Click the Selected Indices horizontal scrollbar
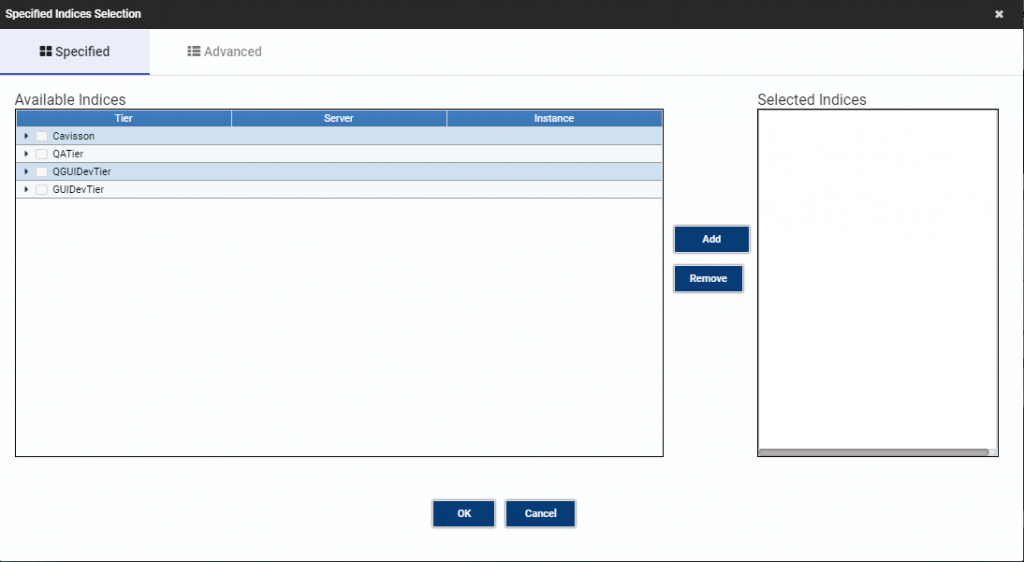1024x562 pixels. point(873,453)
